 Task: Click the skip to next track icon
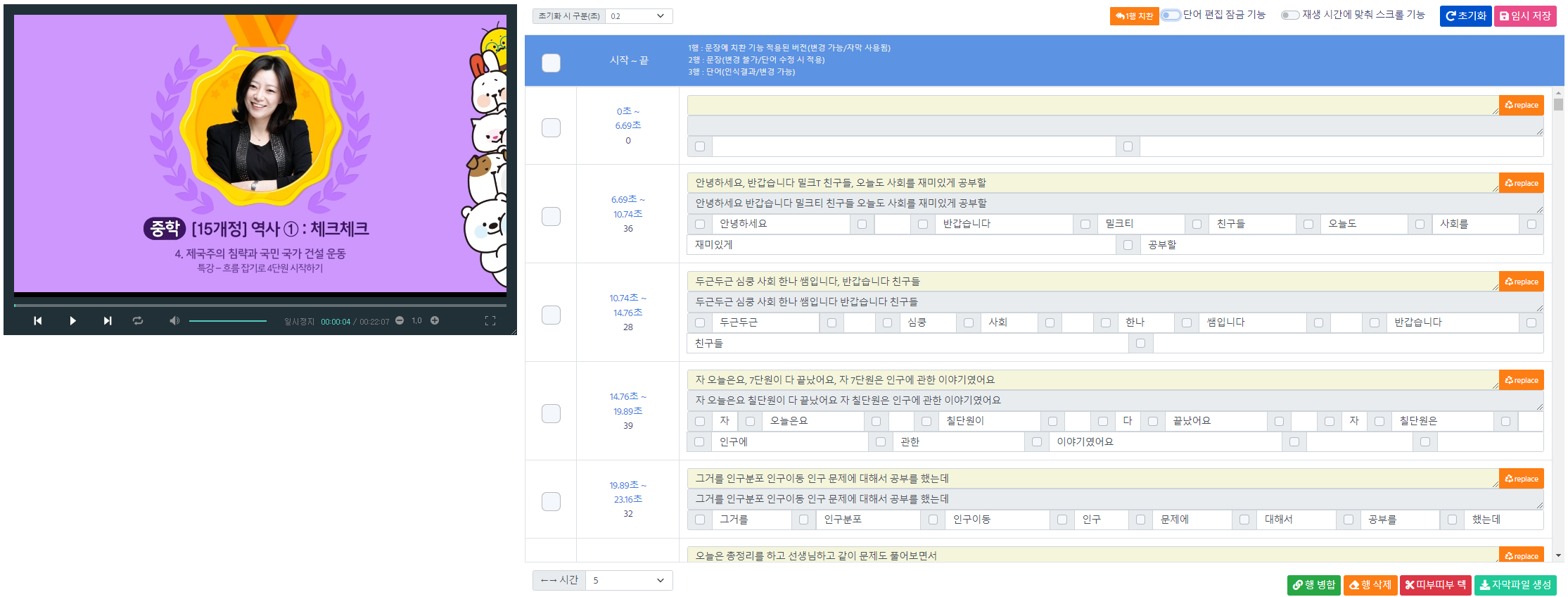tap(107, 320)
